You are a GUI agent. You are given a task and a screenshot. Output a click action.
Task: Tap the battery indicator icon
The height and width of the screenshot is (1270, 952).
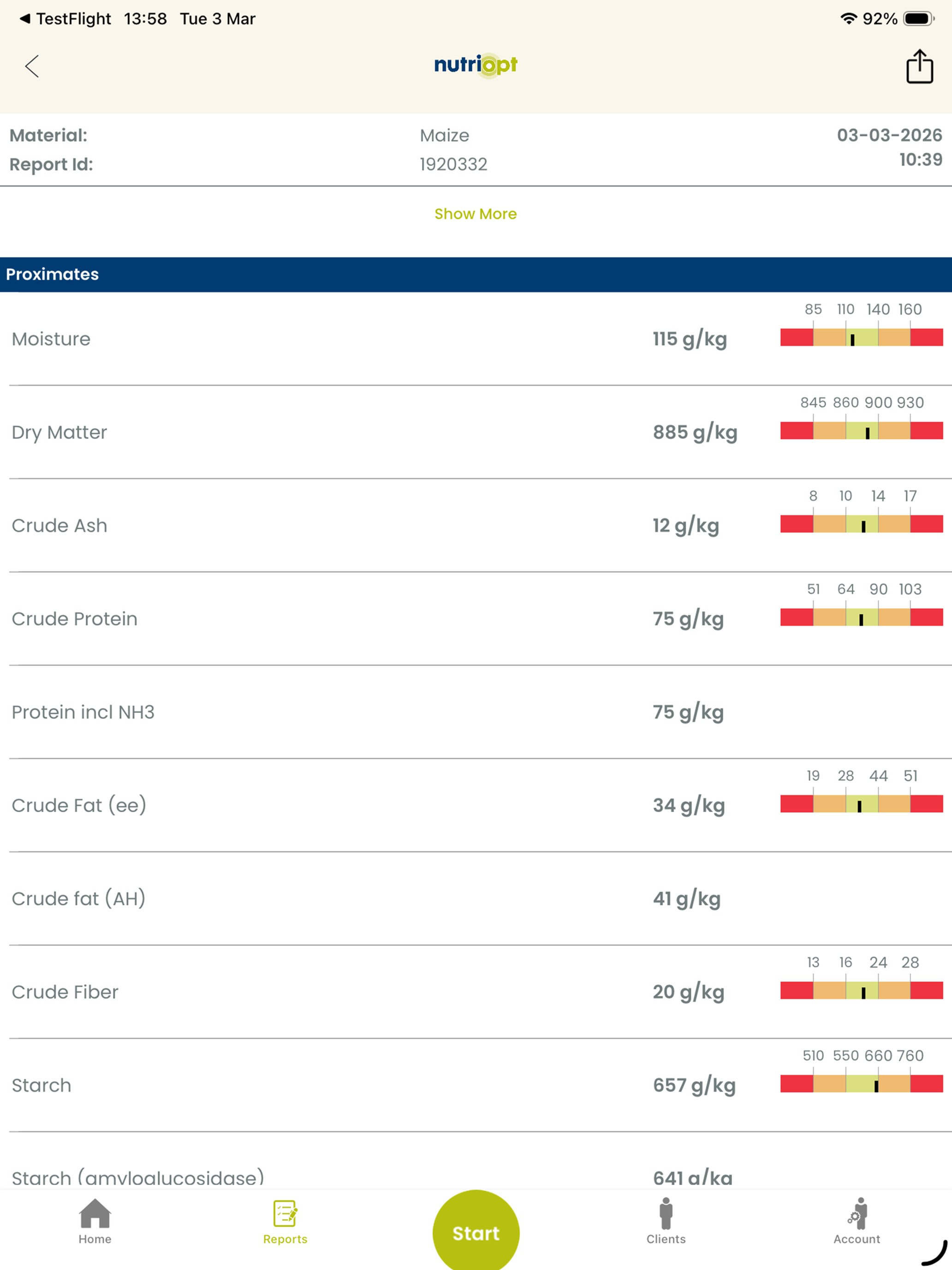click(919, 19)
